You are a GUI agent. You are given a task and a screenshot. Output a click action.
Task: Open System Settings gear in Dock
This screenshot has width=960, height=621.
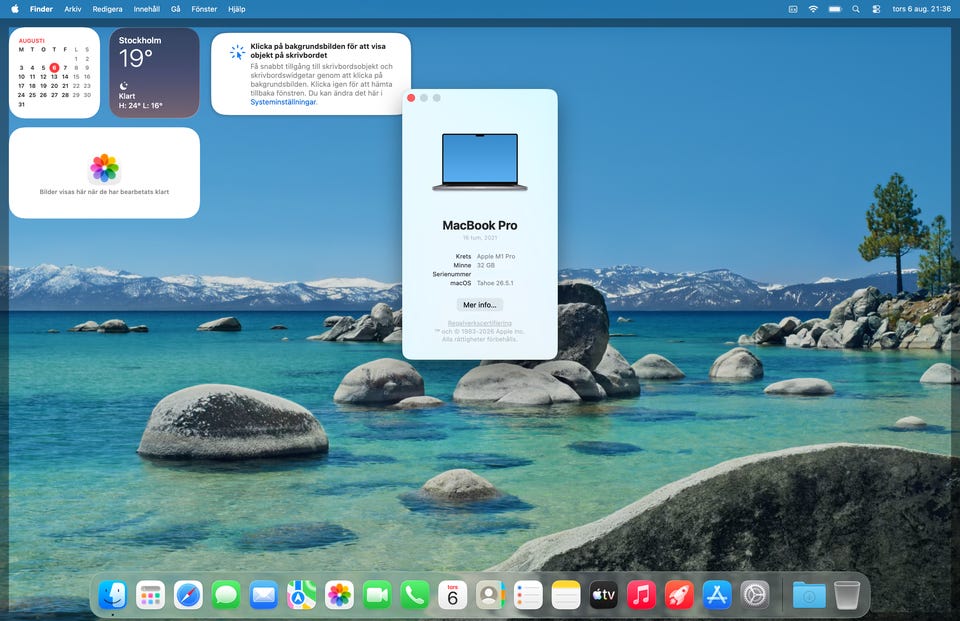click(755, 595)
